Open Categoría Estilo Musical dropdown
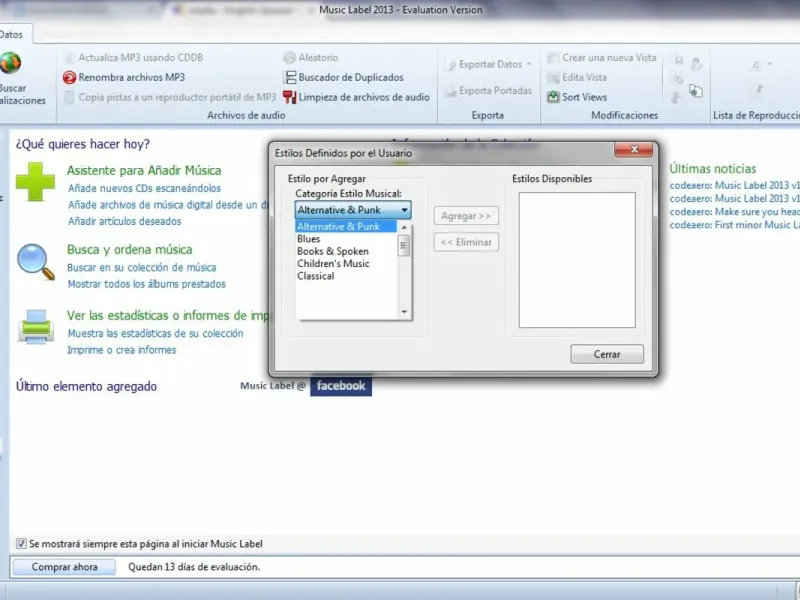The height and width of the screenshot is (600, 800). 353,210
